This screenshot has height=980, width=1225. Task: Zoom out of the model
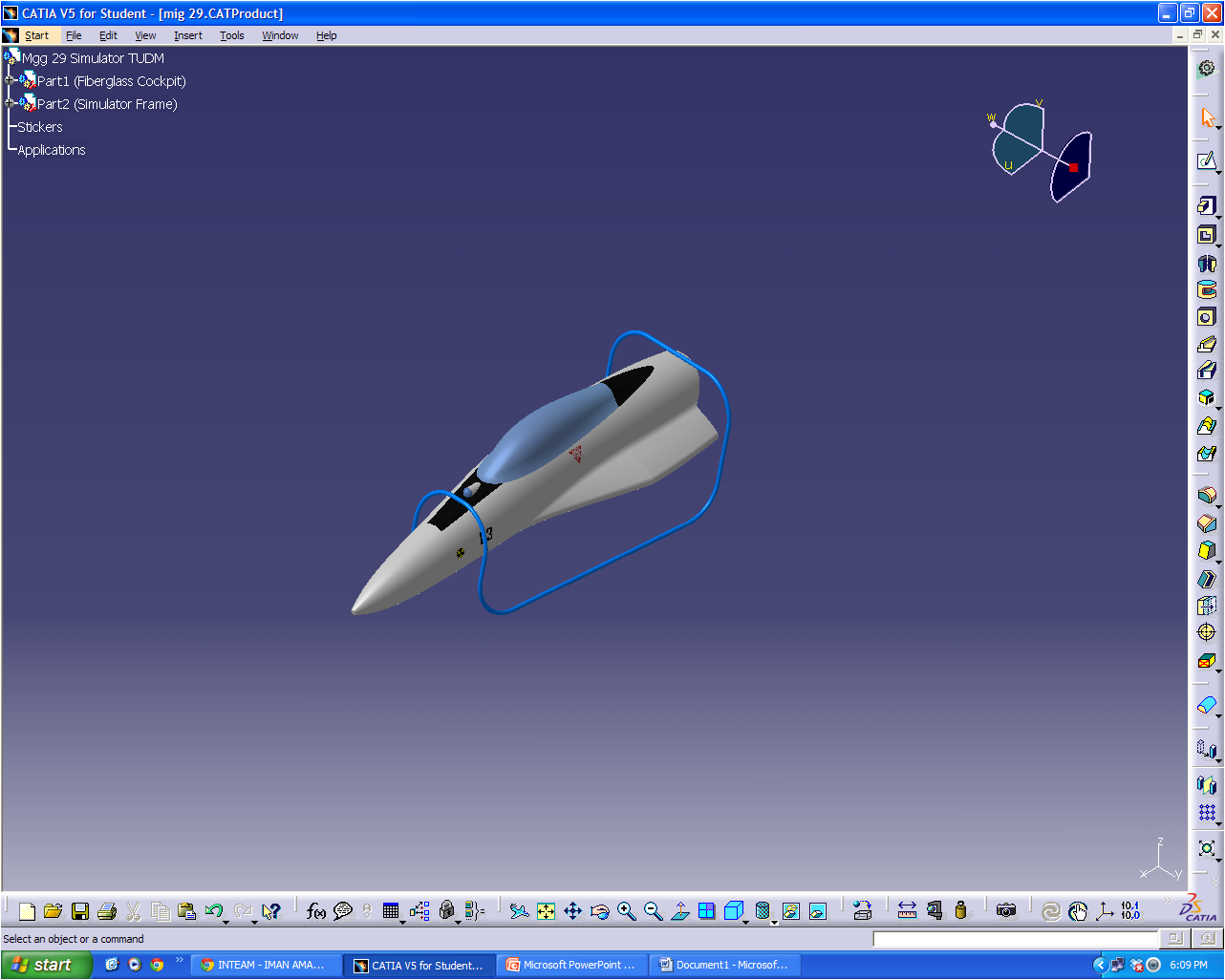pyautogui.click(x=653, y=911)
